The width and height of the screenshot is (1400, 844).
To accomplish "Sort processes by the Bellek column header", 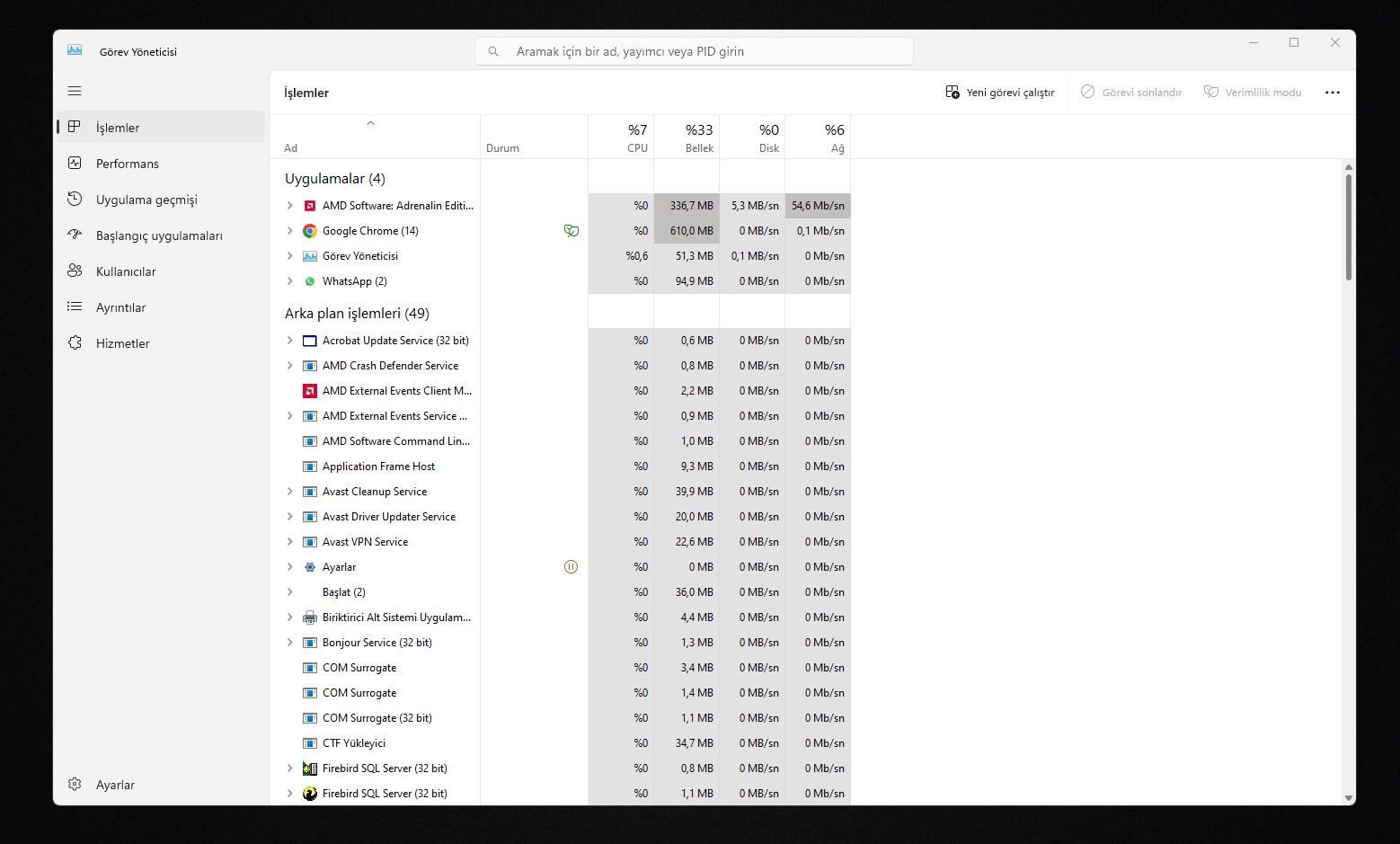I will coord(687,138).
